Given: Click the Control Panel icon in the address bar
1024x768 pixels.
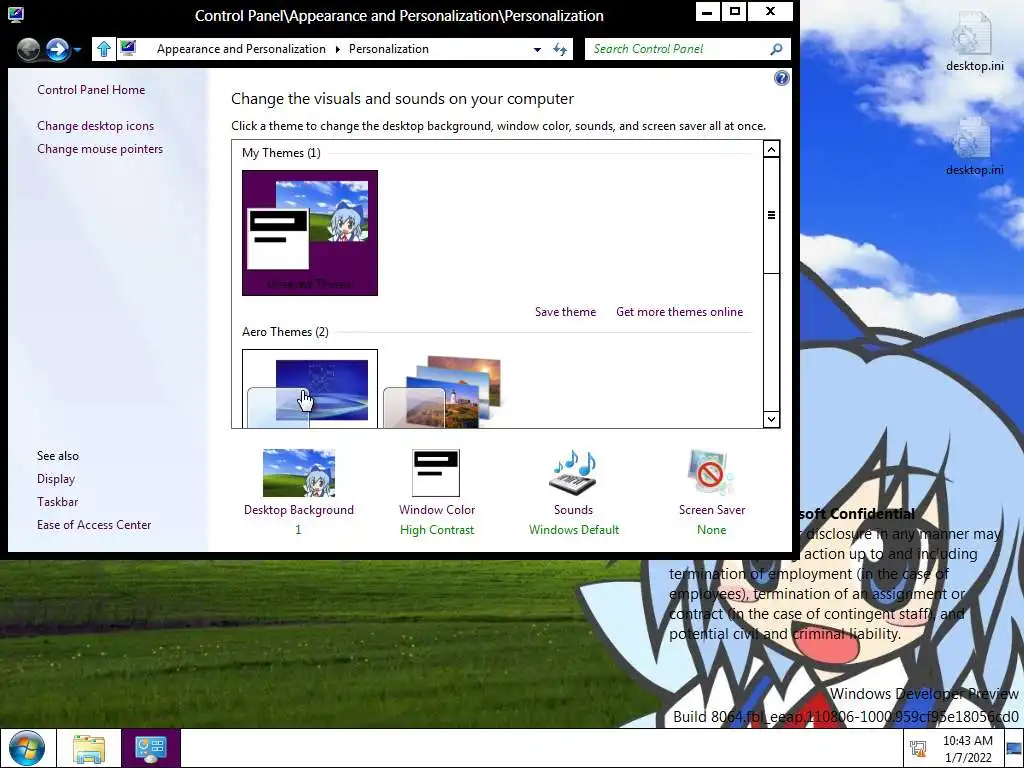Looking at the screenshot, I should point(129,48).
